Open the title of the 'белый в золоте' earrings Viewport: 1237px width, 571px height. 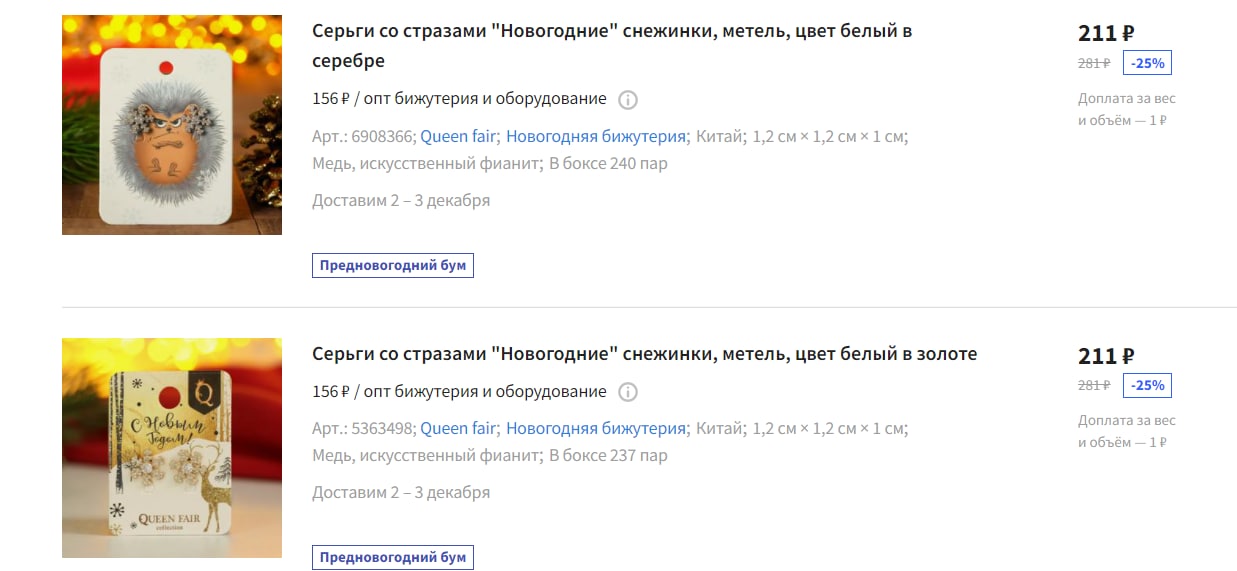645,354
